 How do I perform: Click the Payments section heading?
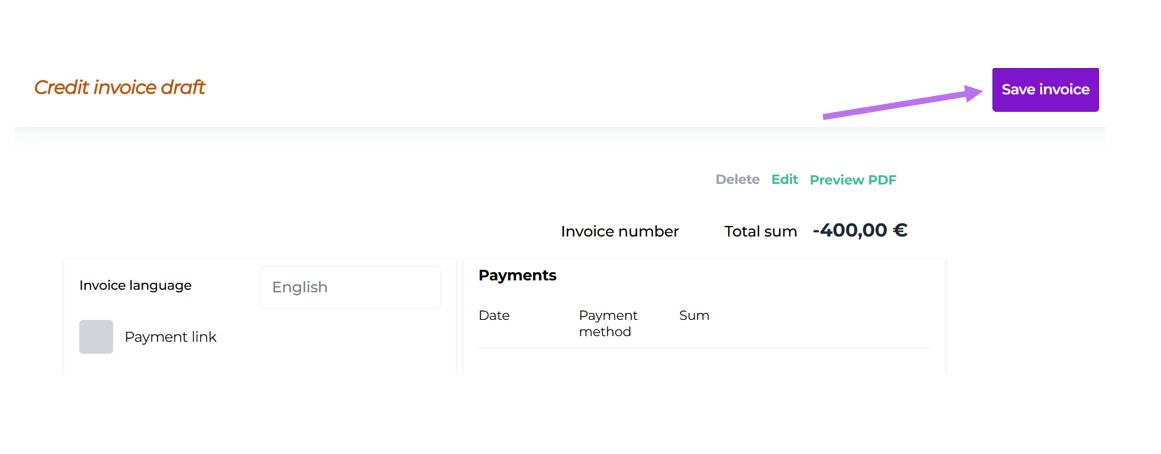517,276
